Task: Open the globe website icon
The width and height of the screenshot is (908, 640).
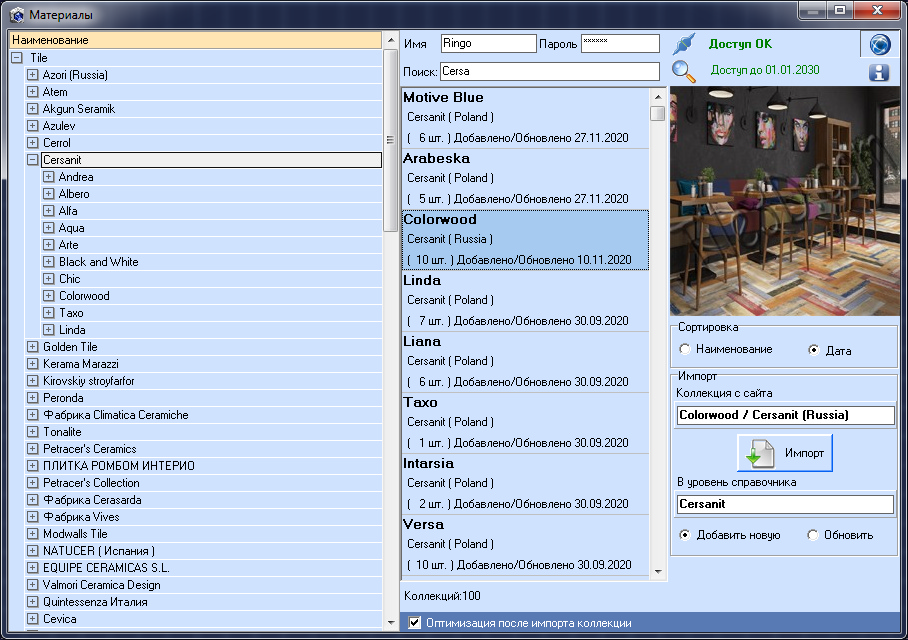Action: click(x=880, y=45)
